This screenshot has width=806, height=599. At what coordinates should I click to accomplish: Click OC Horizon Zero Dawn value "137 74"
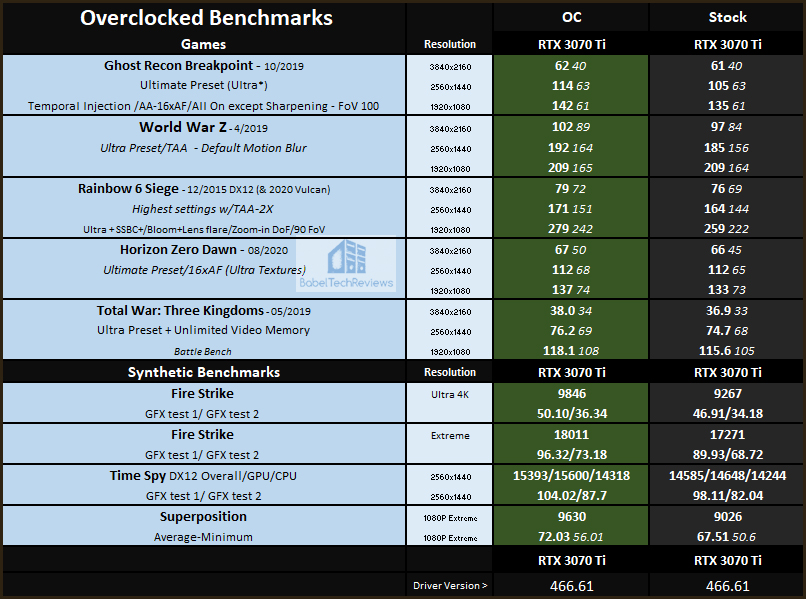tap(571, 290)
